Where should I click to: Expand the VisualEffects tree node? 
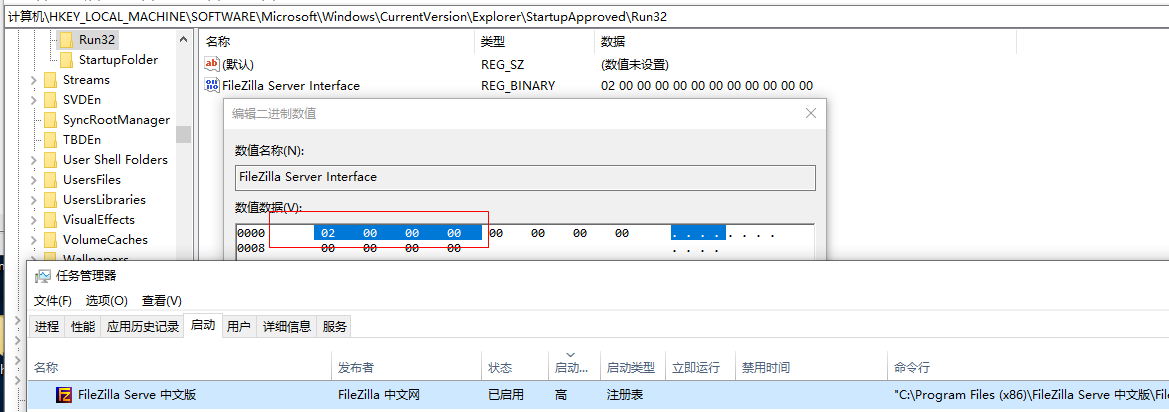pos(34,220)
